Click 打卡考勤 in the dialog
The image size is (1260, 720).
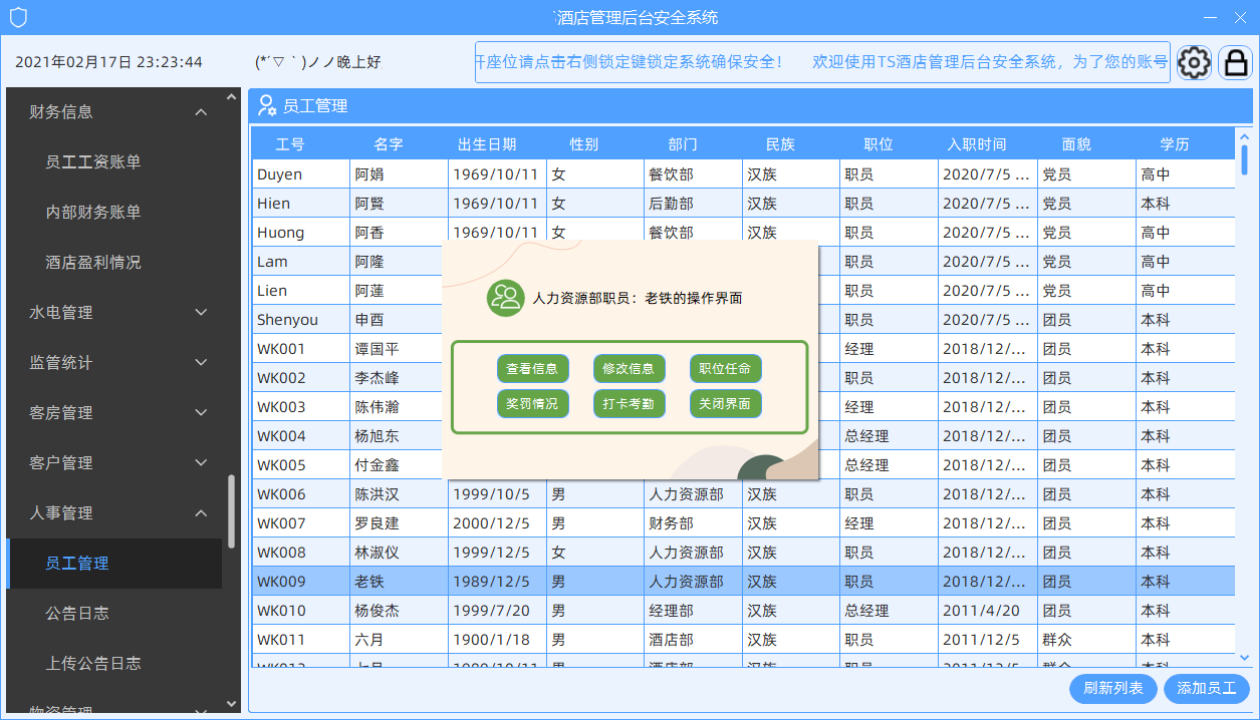629,404
